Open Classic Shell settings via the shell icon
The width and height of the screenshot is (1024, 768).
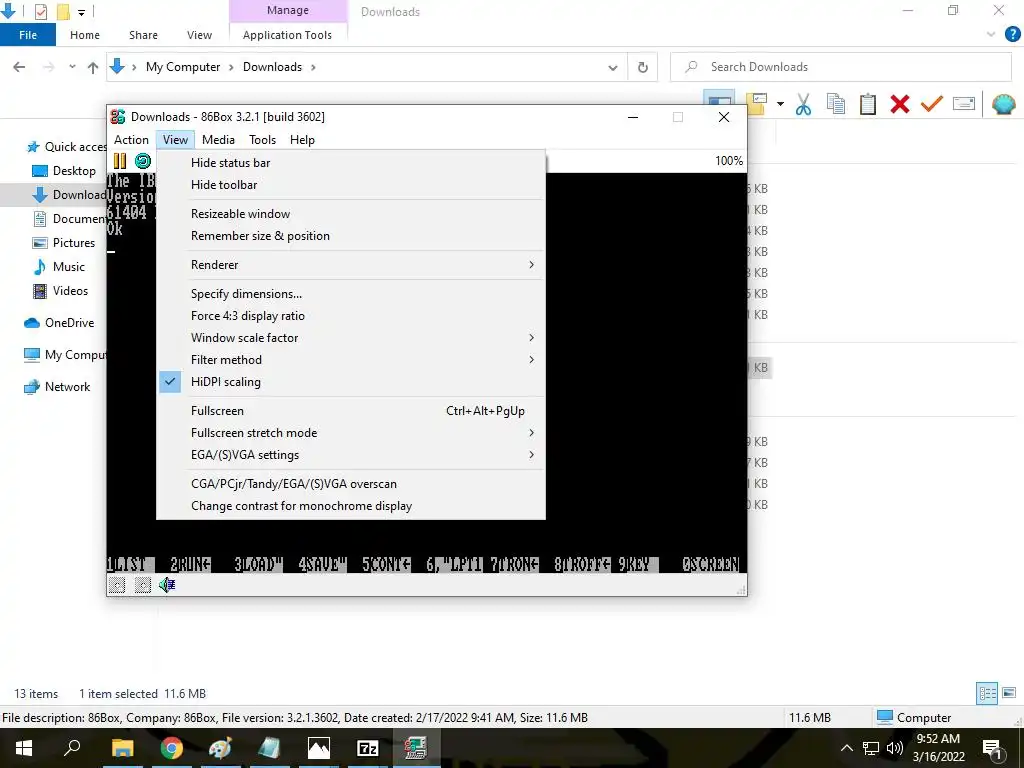tap(1003, 104)
